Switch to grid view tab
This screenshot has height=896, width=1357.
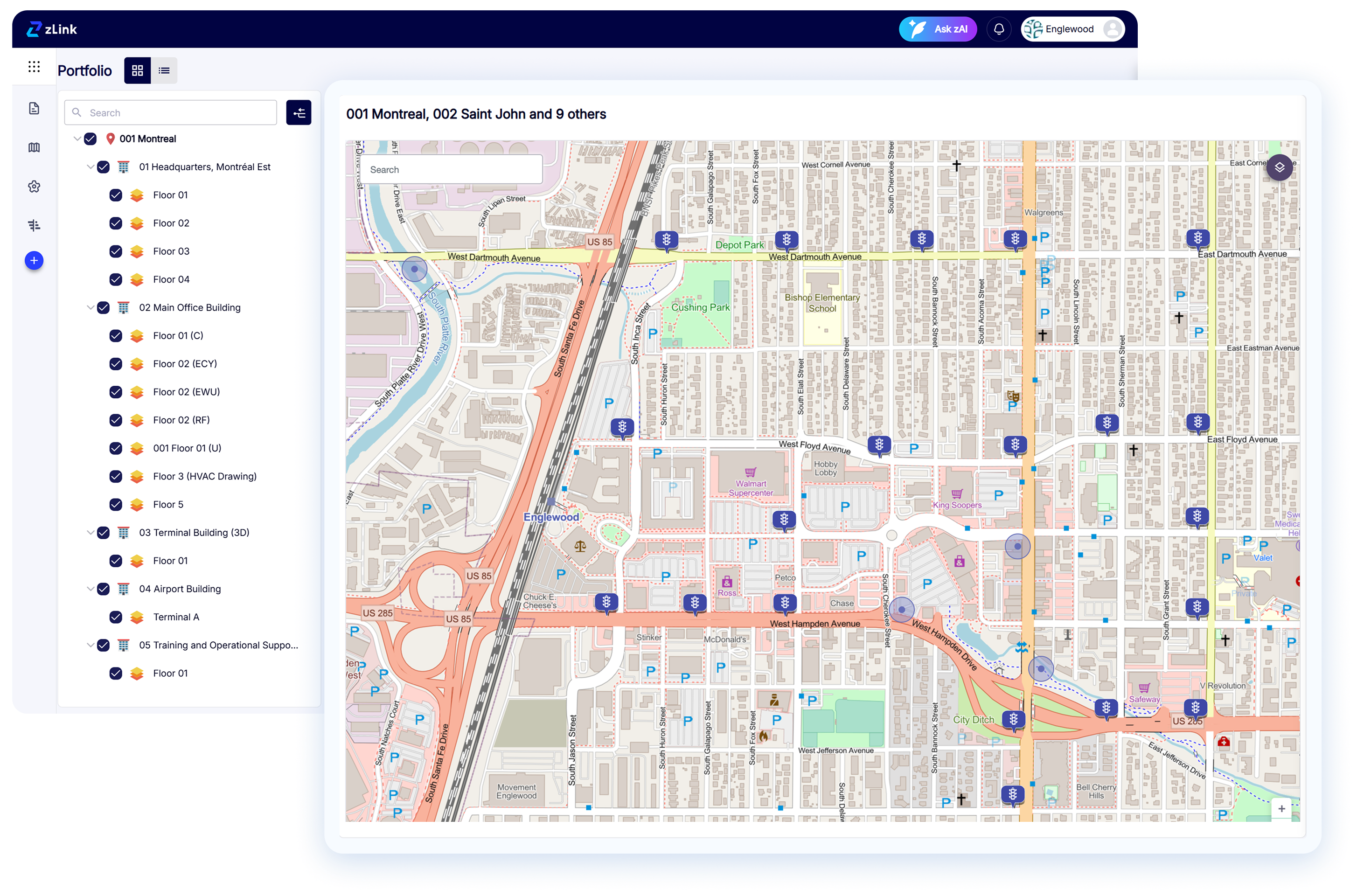click(137, 70)
